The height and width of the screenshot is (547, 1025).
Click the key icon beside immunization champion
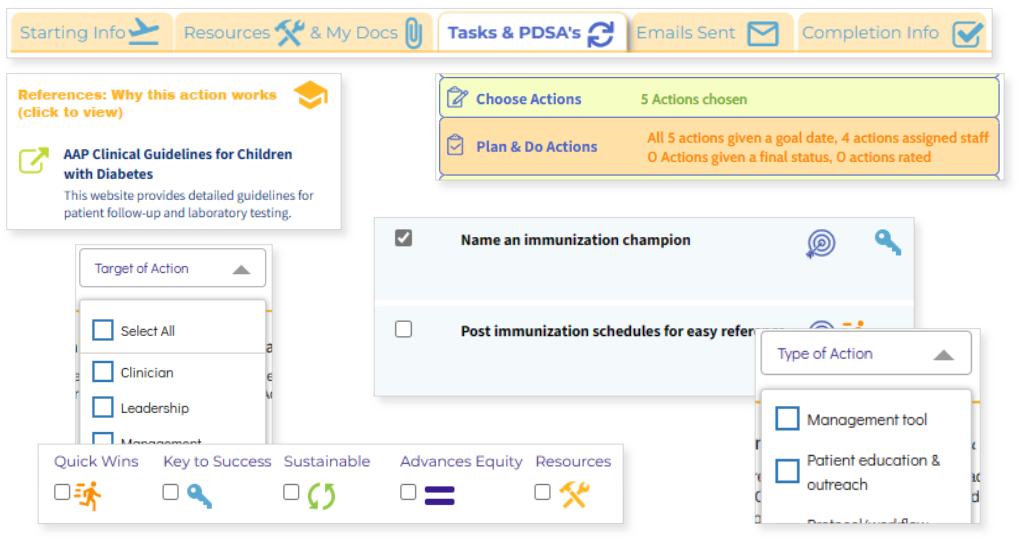pyautogui.click(x=888, y=242)
